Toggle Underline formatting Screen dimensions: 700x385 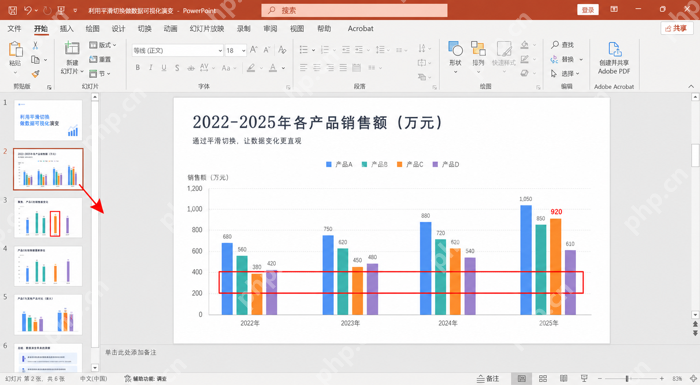tap(164, 68)
